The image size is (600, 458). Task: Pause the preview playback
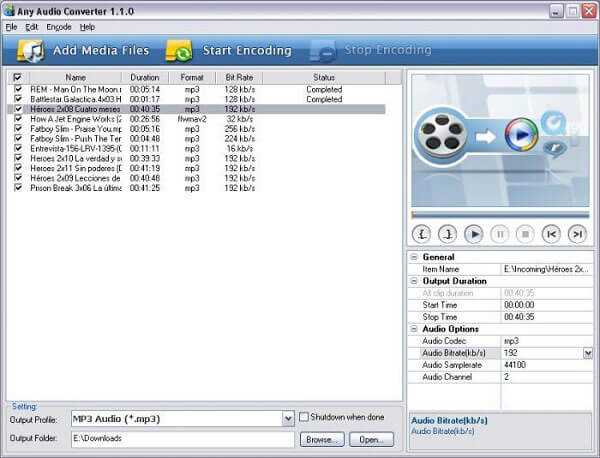[x=500, y=234]
